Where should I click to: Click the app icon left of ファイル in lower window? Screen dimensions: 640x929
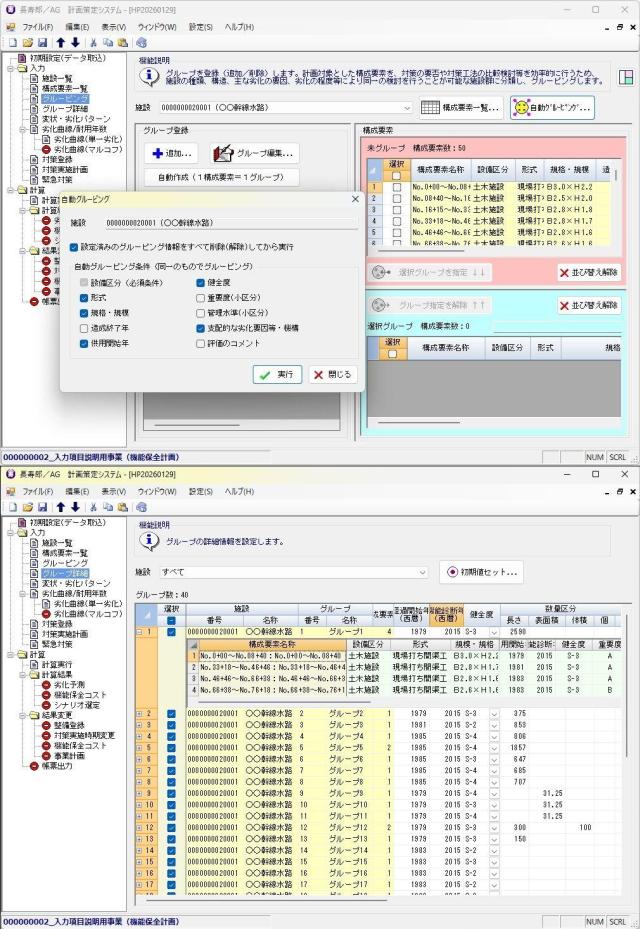pos(11,492)
